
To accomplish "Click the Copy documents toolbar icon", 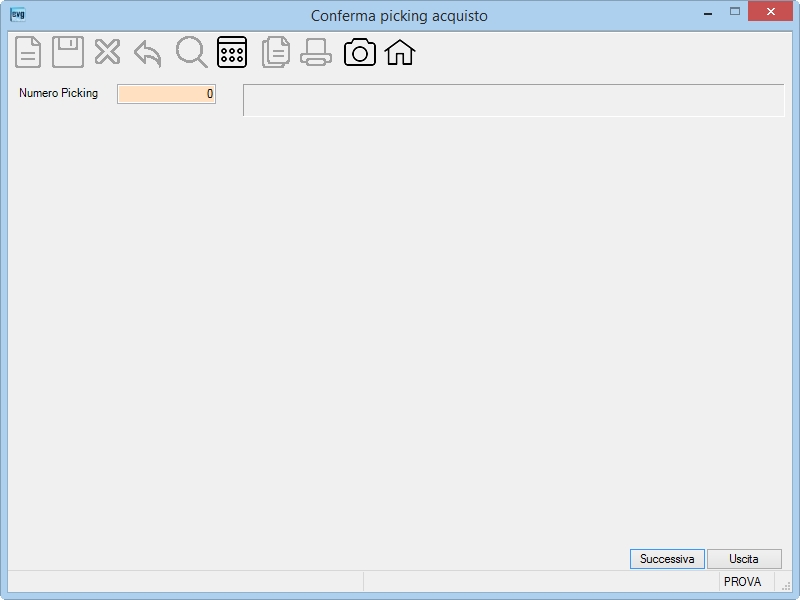I will tap(276, 52).
